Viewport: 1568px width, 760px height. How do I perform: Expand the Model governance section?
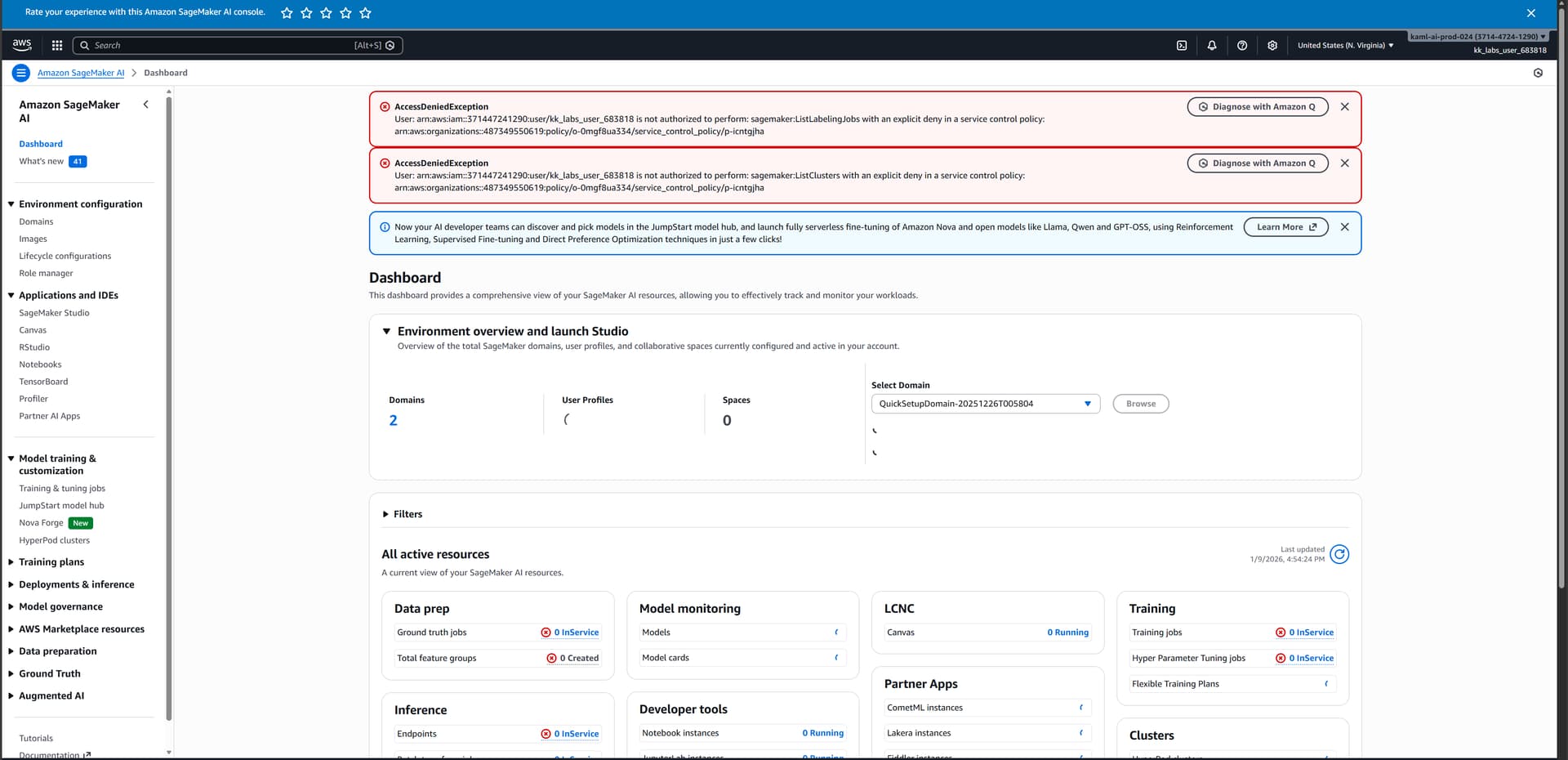coord(11,606)
